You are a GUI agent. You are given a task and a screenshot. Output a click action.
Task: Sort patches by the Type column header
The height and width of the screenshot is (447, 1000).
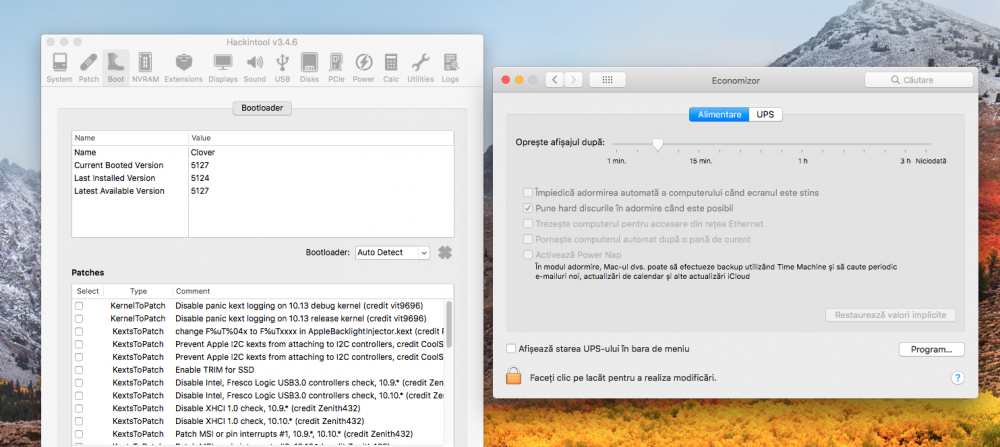point(138,291)
